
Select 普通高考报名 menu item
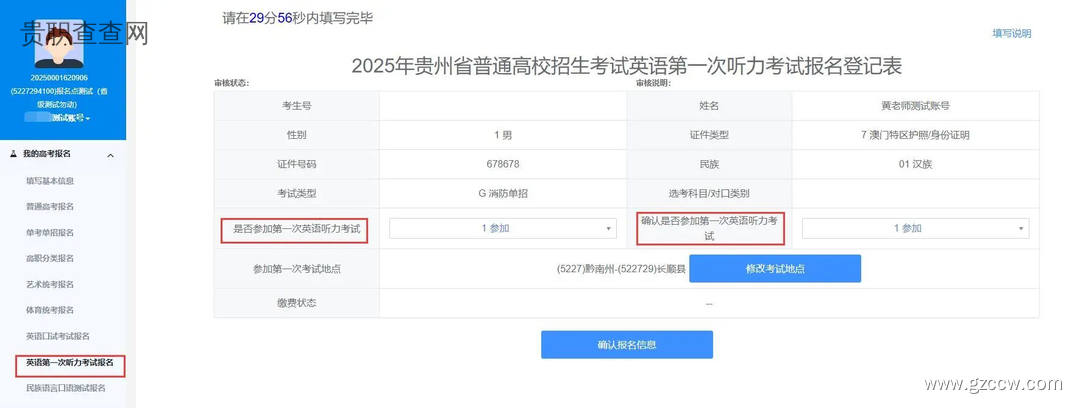pos(50,207)
